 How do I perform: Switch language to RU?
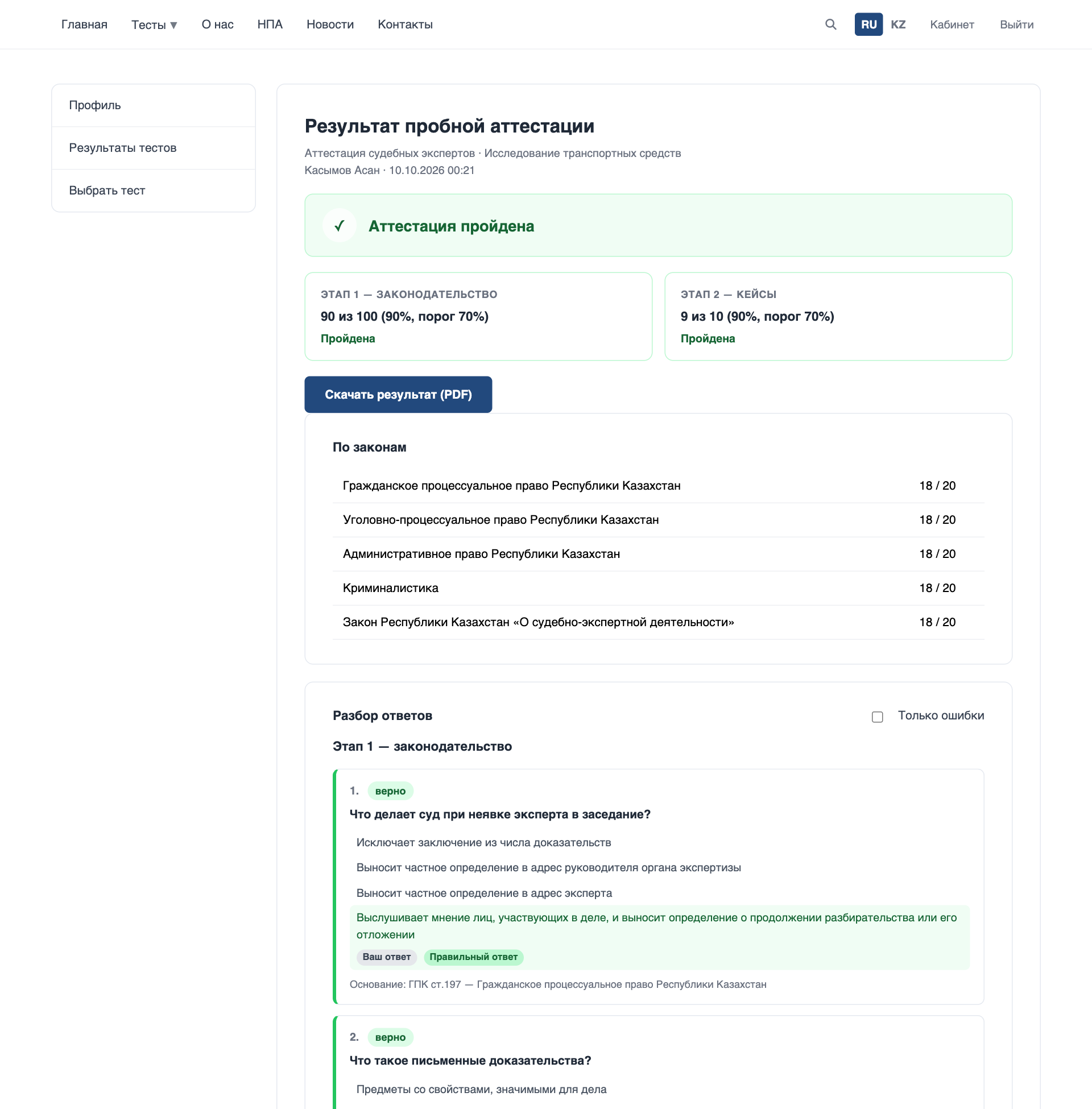click(x=868, y=24)
